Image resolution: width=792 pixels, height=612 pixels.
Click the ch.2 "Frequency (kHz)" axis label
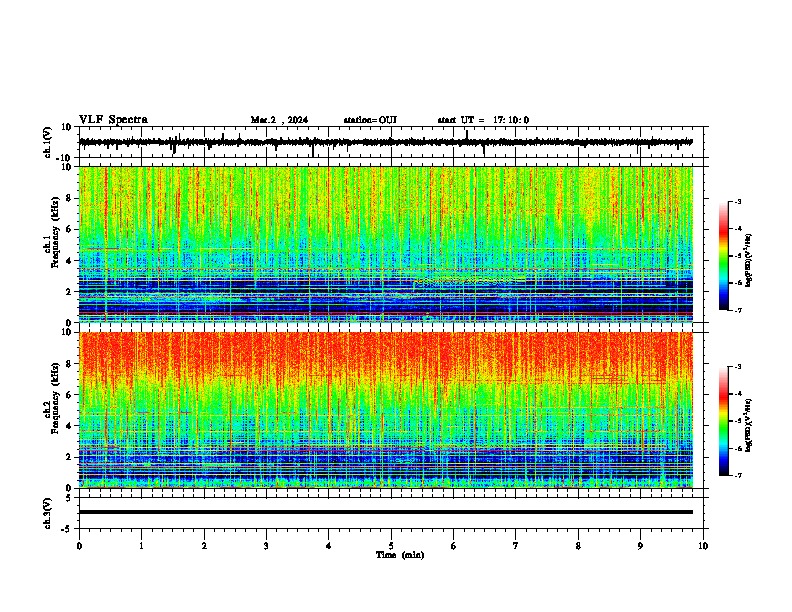[x=54, y=398]
